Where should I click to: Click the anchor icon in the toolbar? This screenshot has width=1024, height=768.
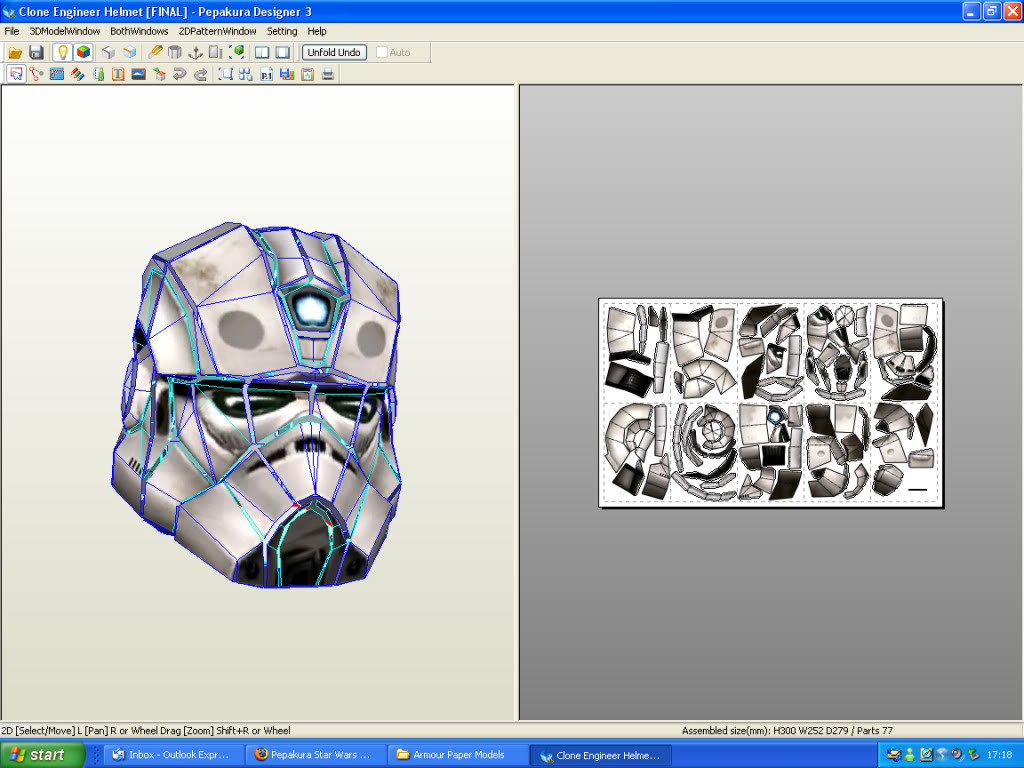coord(195,52)
